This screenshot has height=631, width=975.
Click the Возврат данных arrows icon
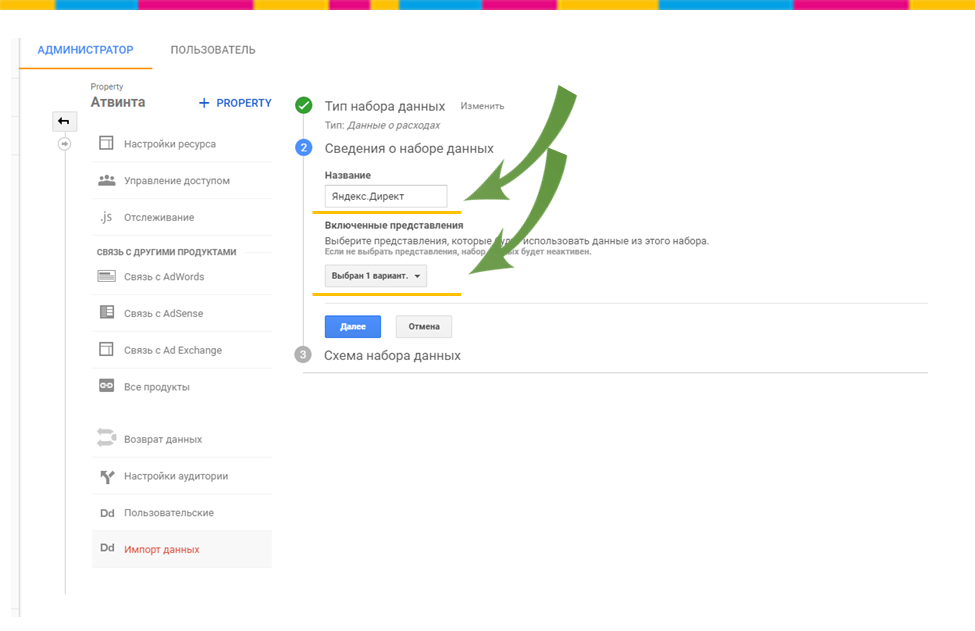106,438
